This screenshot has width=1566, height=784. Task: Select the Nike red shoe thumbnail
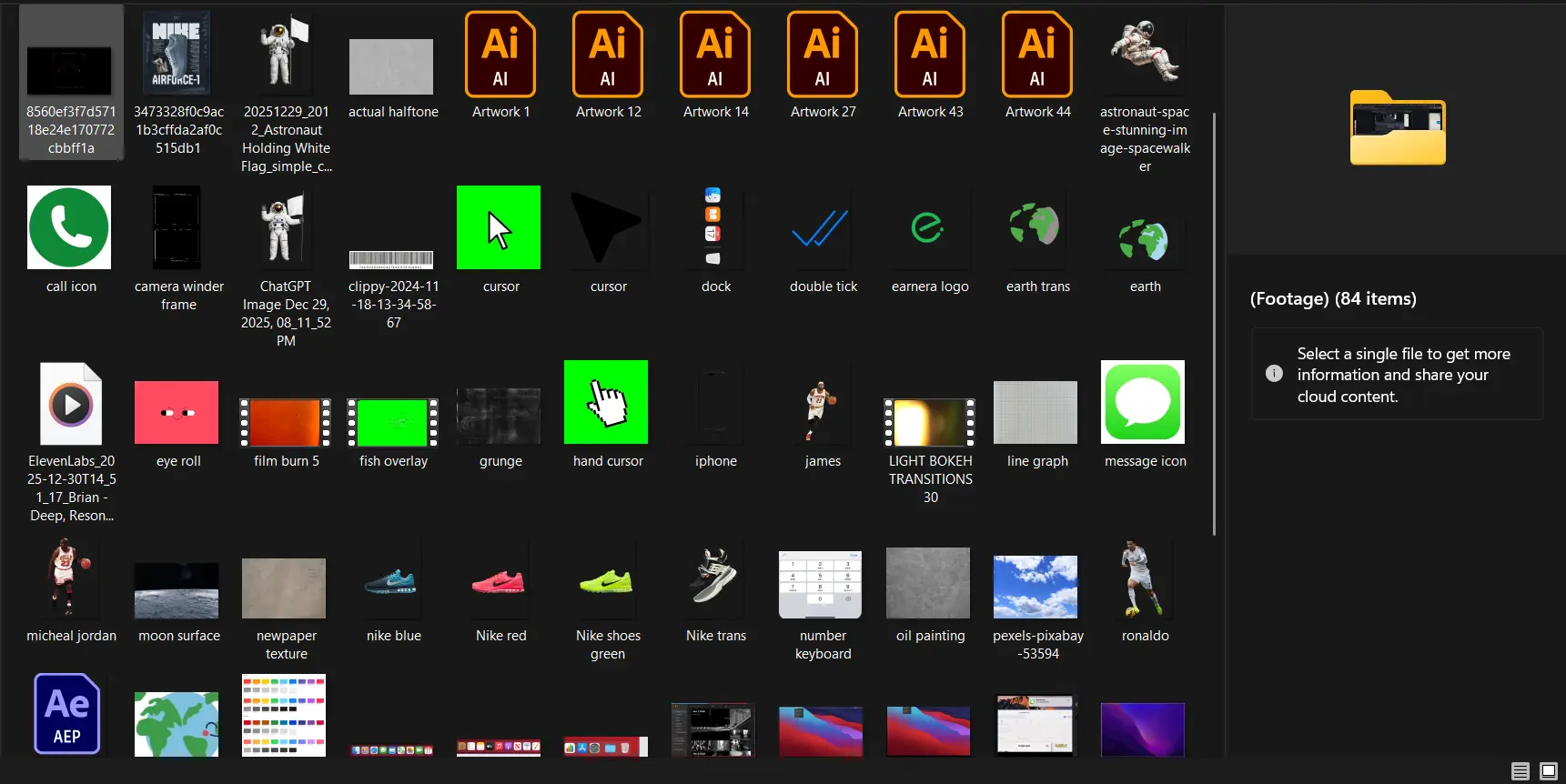499,582
